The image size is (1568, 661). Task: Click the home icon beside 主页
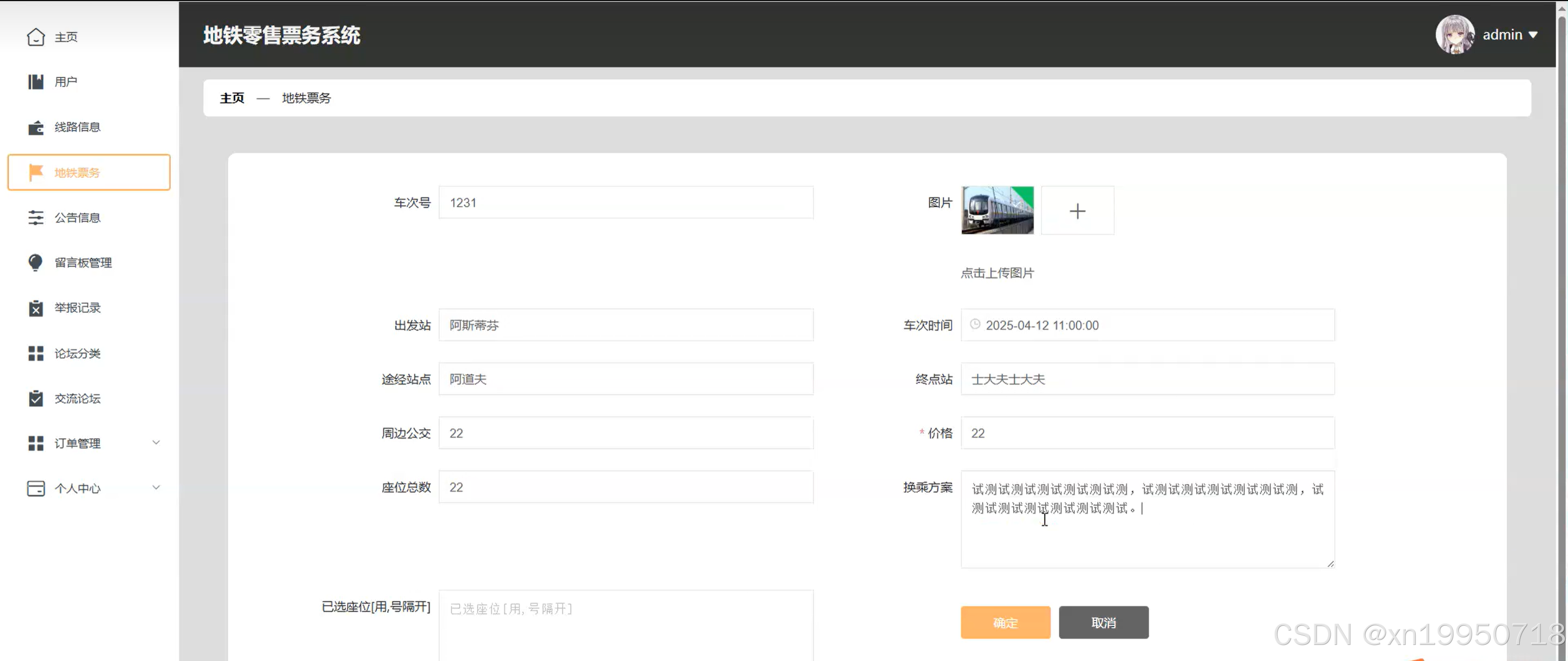pos(36,37)
